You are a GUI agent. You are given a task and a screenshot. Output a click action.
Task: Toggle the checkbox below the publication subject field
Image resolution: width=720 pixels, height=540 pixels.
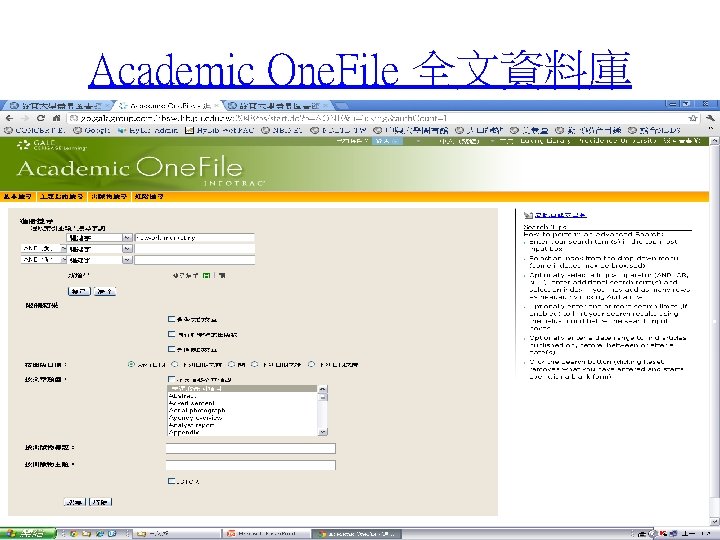coord(171,481)
